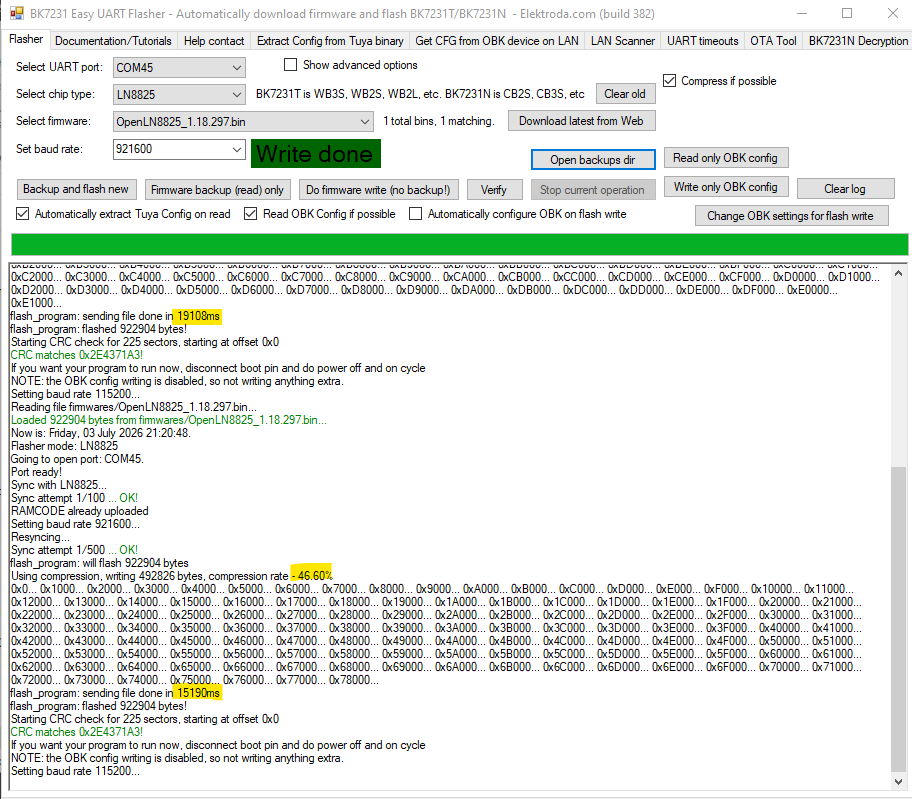Click 'Port ready!' log line
The width and height of the screenshot is (912, 799).
[x=36, y=472]
